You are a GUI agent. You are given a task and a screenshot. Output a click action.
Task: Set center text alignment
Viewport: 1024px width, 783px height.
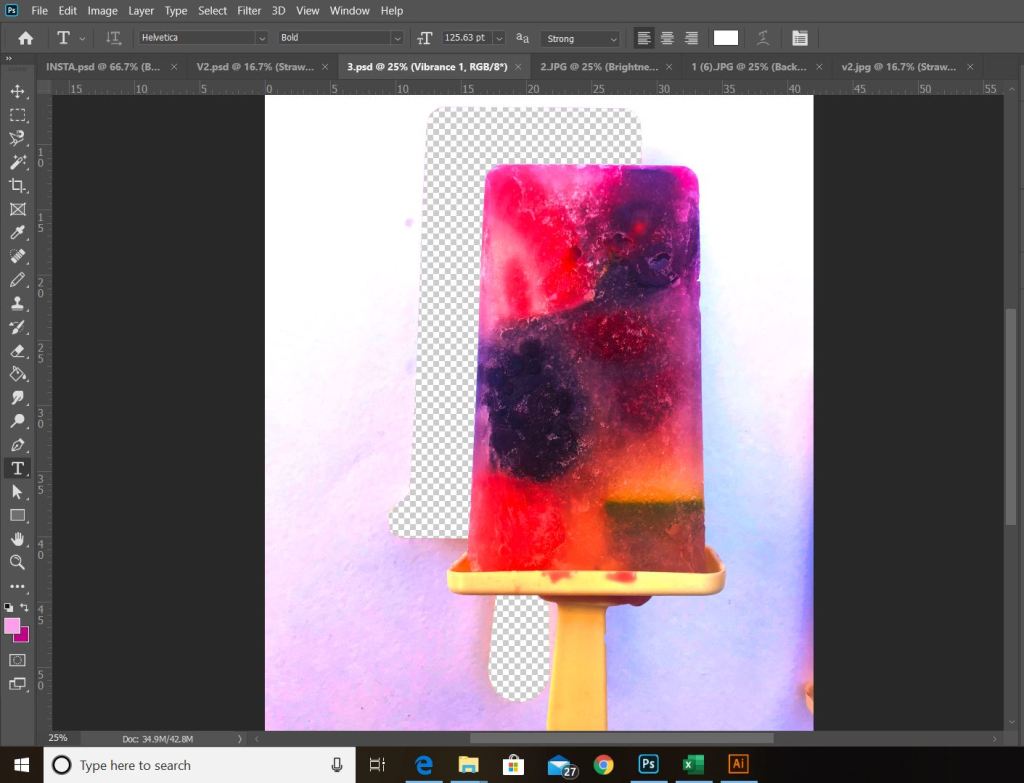[667, 38]
